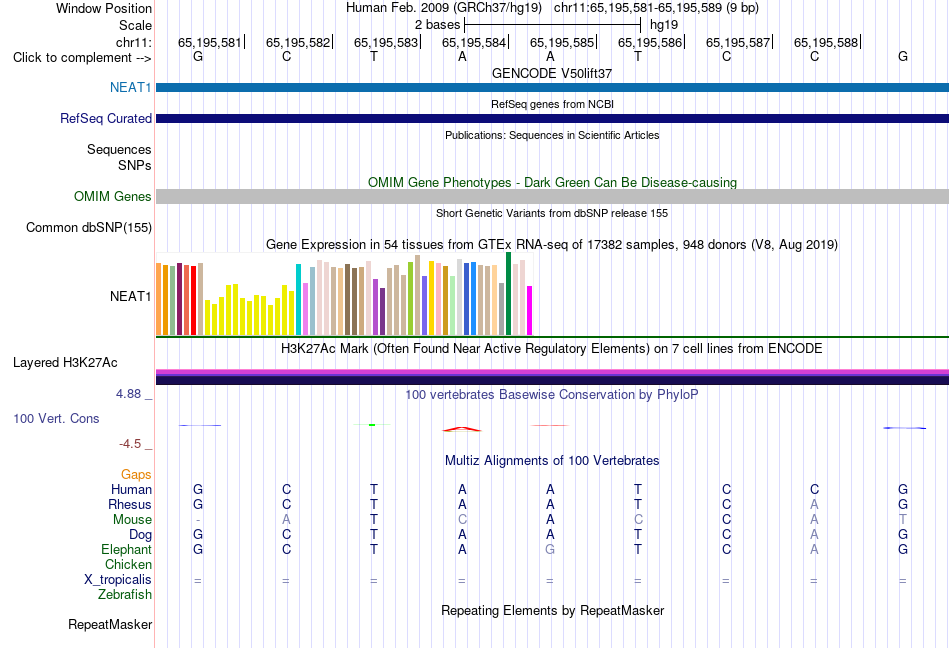Click the NEAT1 blue gene bar
This screenshot has width=950, height=648.
[552, 87]
